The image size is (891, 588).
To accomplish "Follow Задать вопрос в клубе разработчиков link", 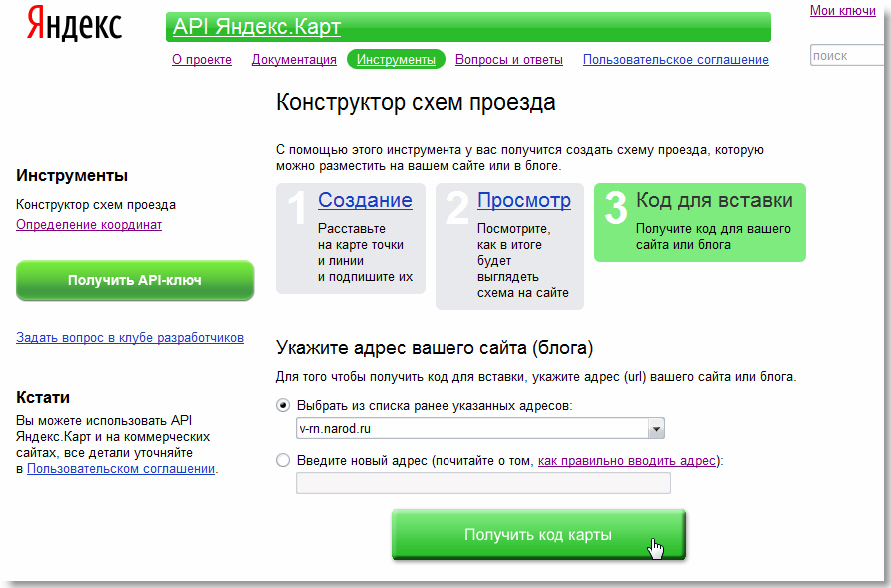I will coord(130,337).
